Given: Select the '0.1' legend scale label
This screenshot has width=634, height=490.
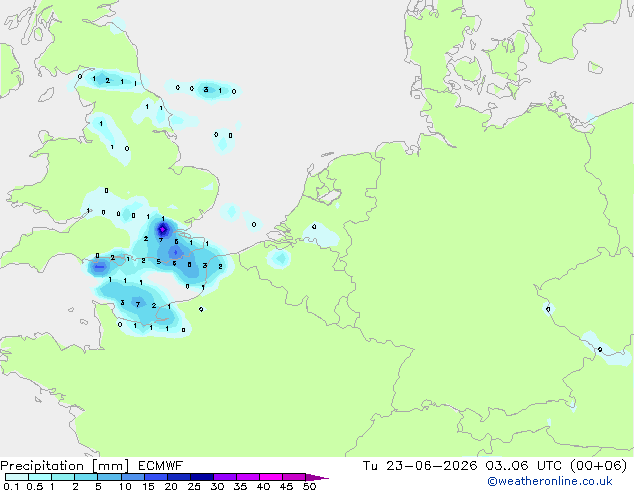Looking at the screenshot, I should (x=11, y=486).
